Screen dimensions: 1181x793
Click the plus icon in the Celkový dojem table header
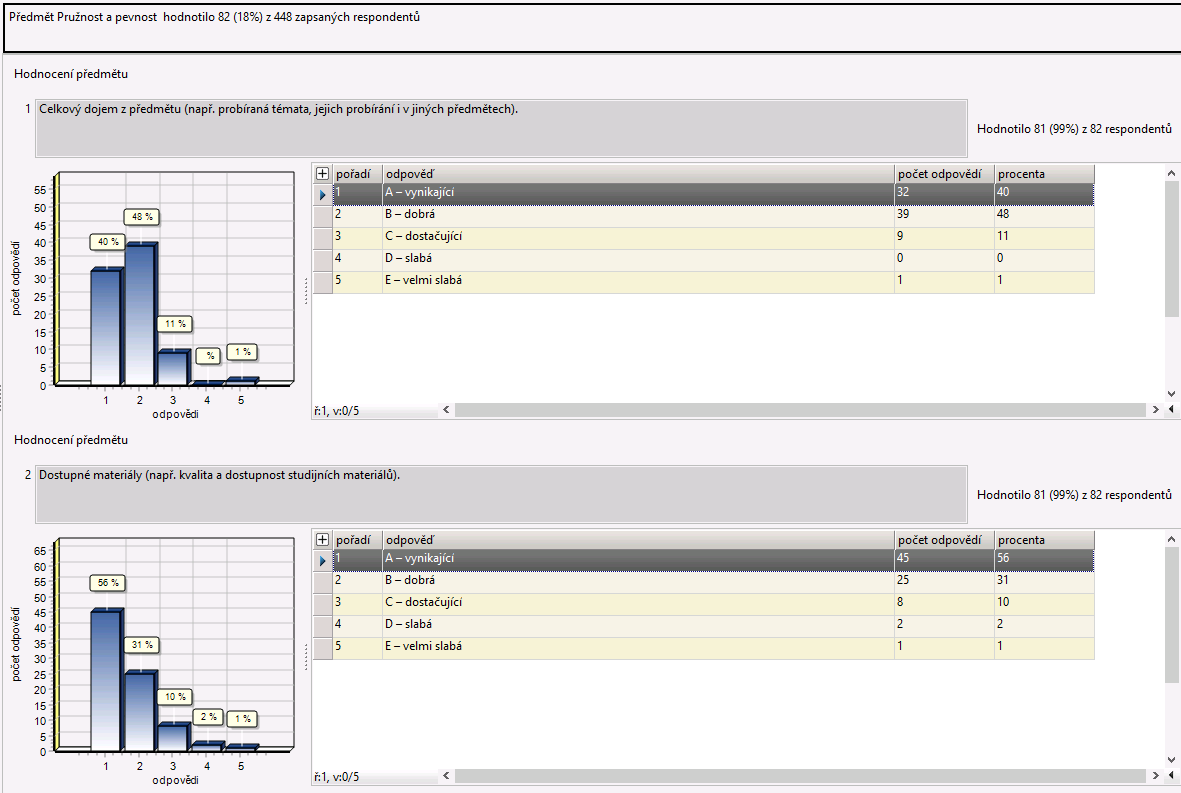coord(322,174)
